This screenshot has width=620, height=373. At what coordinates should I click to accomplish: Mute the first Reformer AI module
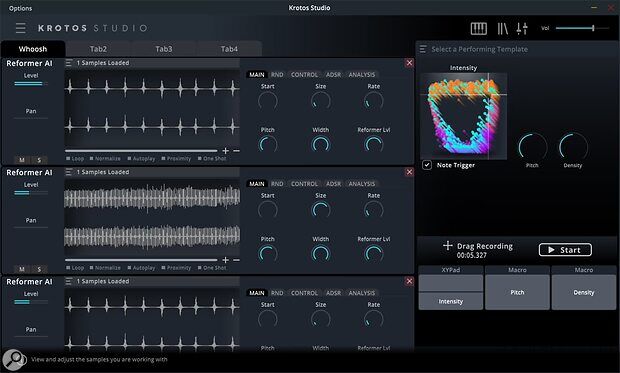pyautogui.click(x=22, y=160)
